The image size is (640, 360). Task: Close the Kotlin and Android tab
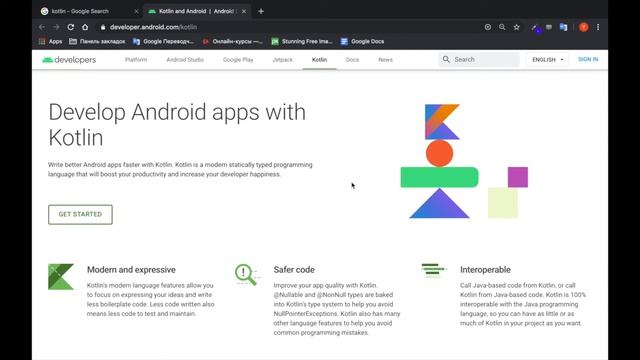(x=244, y=11)
